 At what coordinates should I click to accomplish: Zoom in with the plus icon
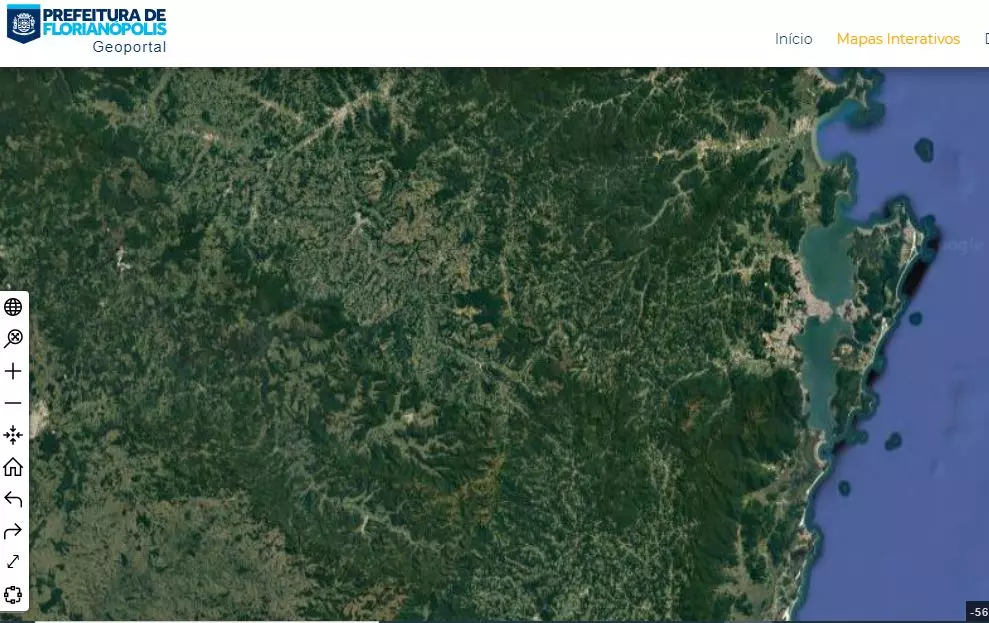(x=13, y=371)
